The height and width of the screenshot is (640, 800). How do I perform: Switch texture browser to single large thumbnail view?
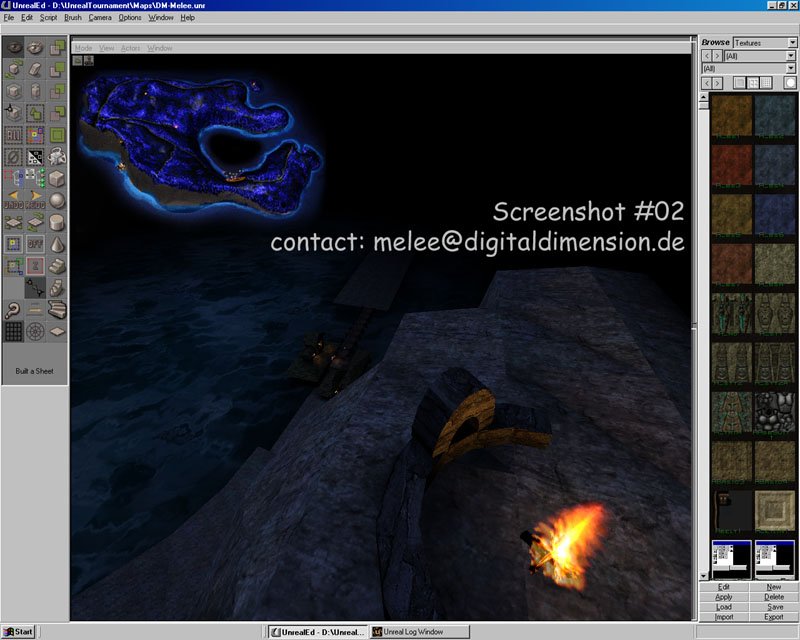(739, 83)
